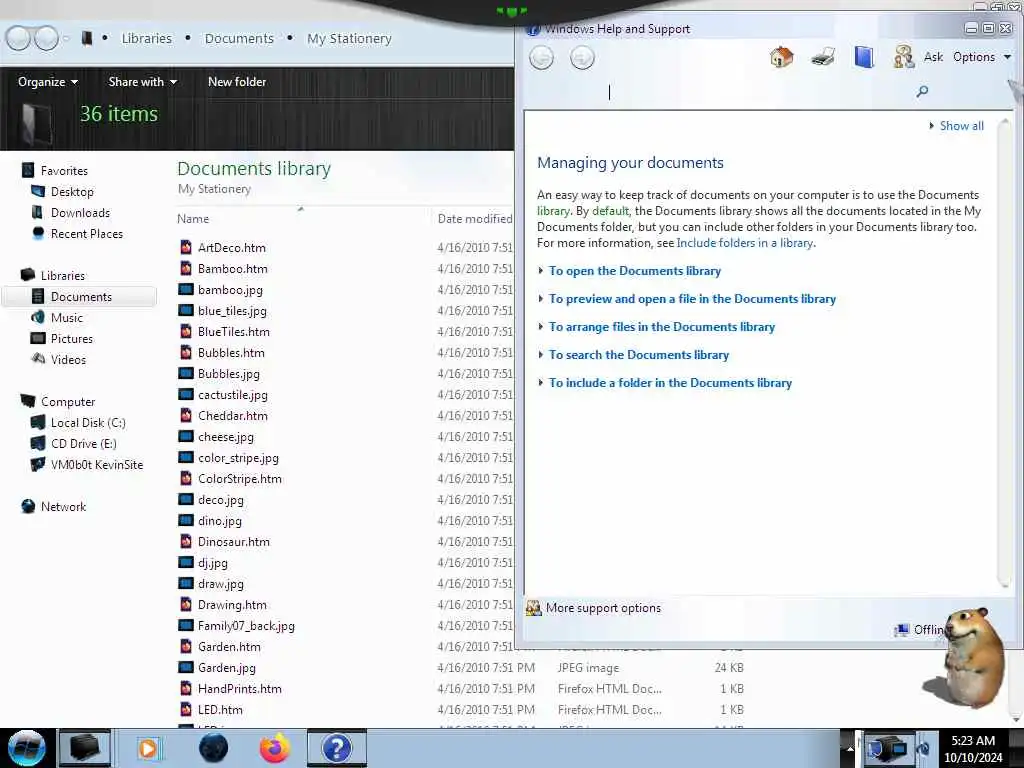Click the Help search magnifier icon
The height and width of the screenshot is (768, 1024).
click(x=922, y=91)
